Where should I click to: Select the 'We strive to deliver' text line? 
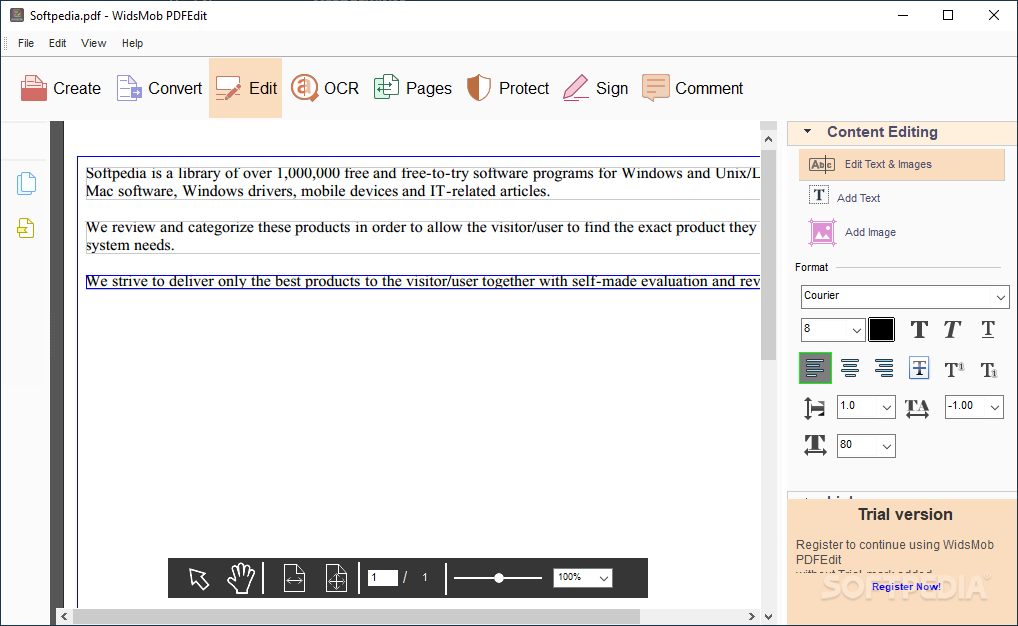click(423, 281)
